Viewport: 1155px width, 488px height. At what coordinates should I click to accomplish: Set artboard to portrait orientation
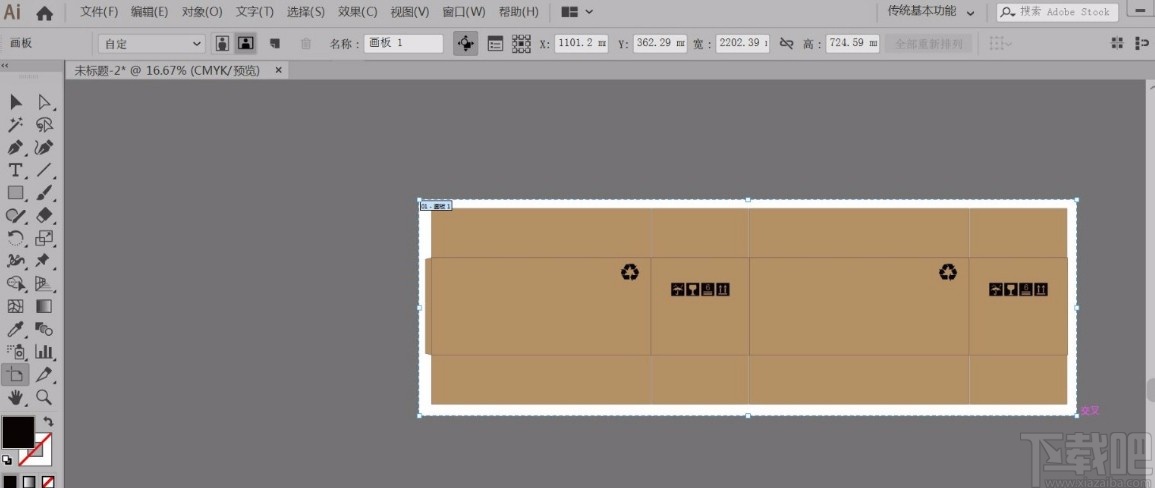222,43
